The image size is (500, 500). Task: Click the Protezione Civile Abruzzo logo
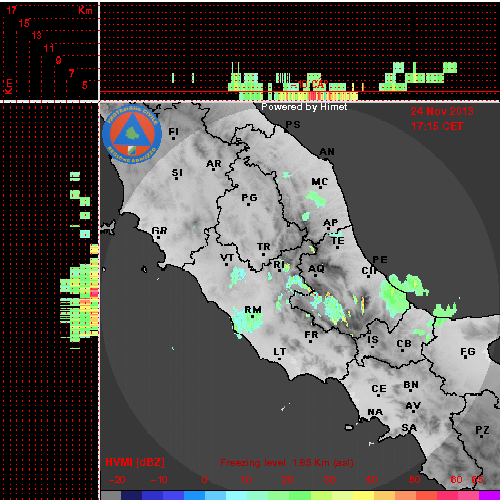tap(132, 134)
